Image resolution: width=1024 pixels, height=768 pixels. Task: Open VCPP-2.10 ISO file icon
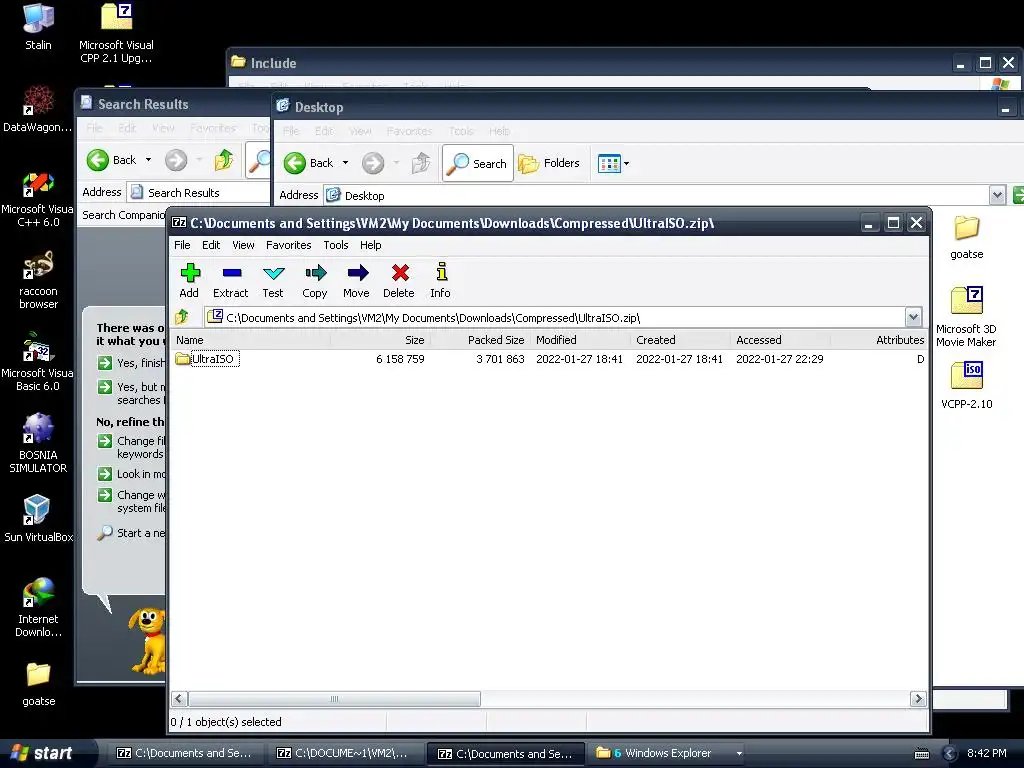pos(967,385)
